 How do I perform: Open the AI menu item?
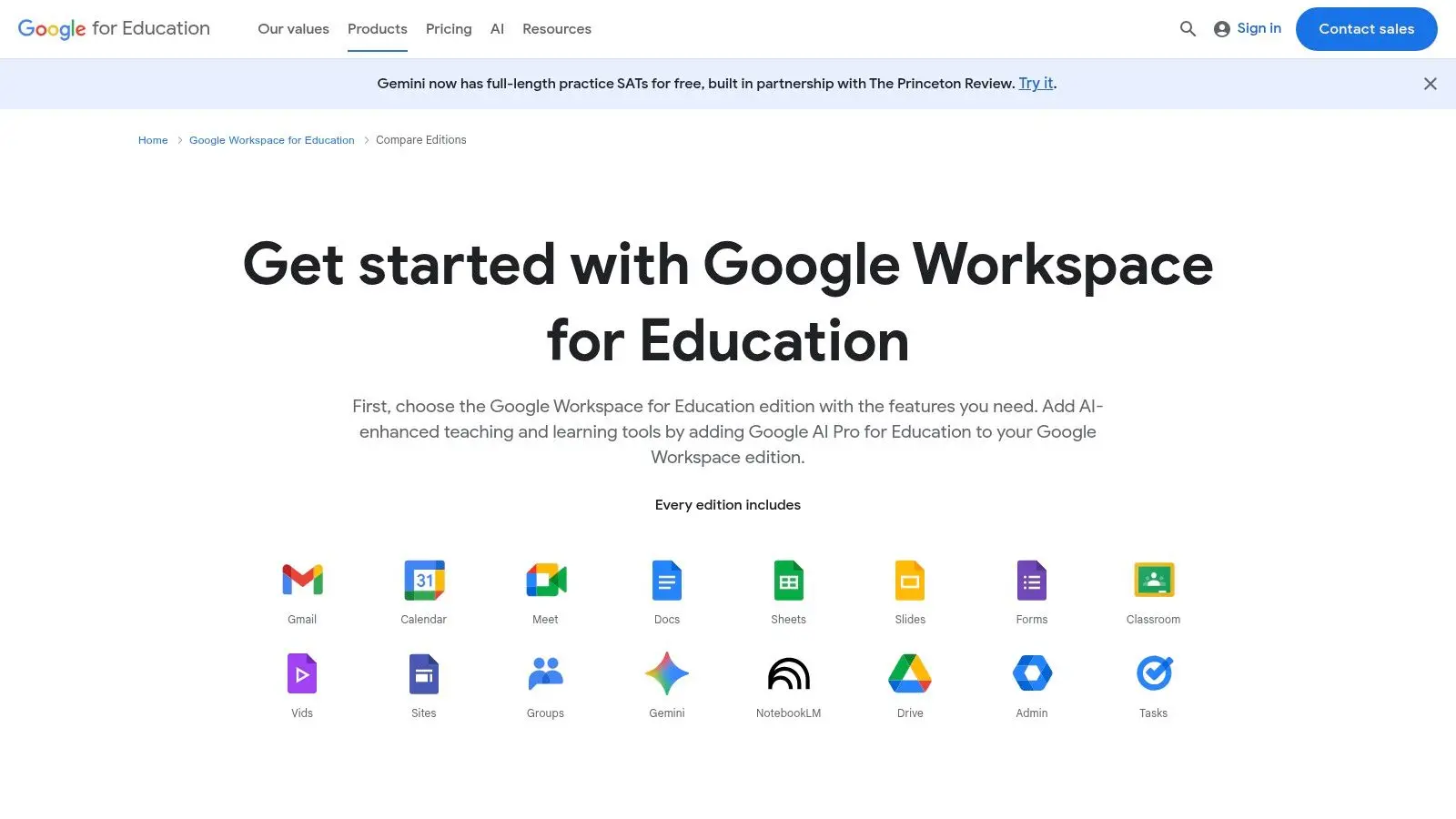tap(497, 29)
